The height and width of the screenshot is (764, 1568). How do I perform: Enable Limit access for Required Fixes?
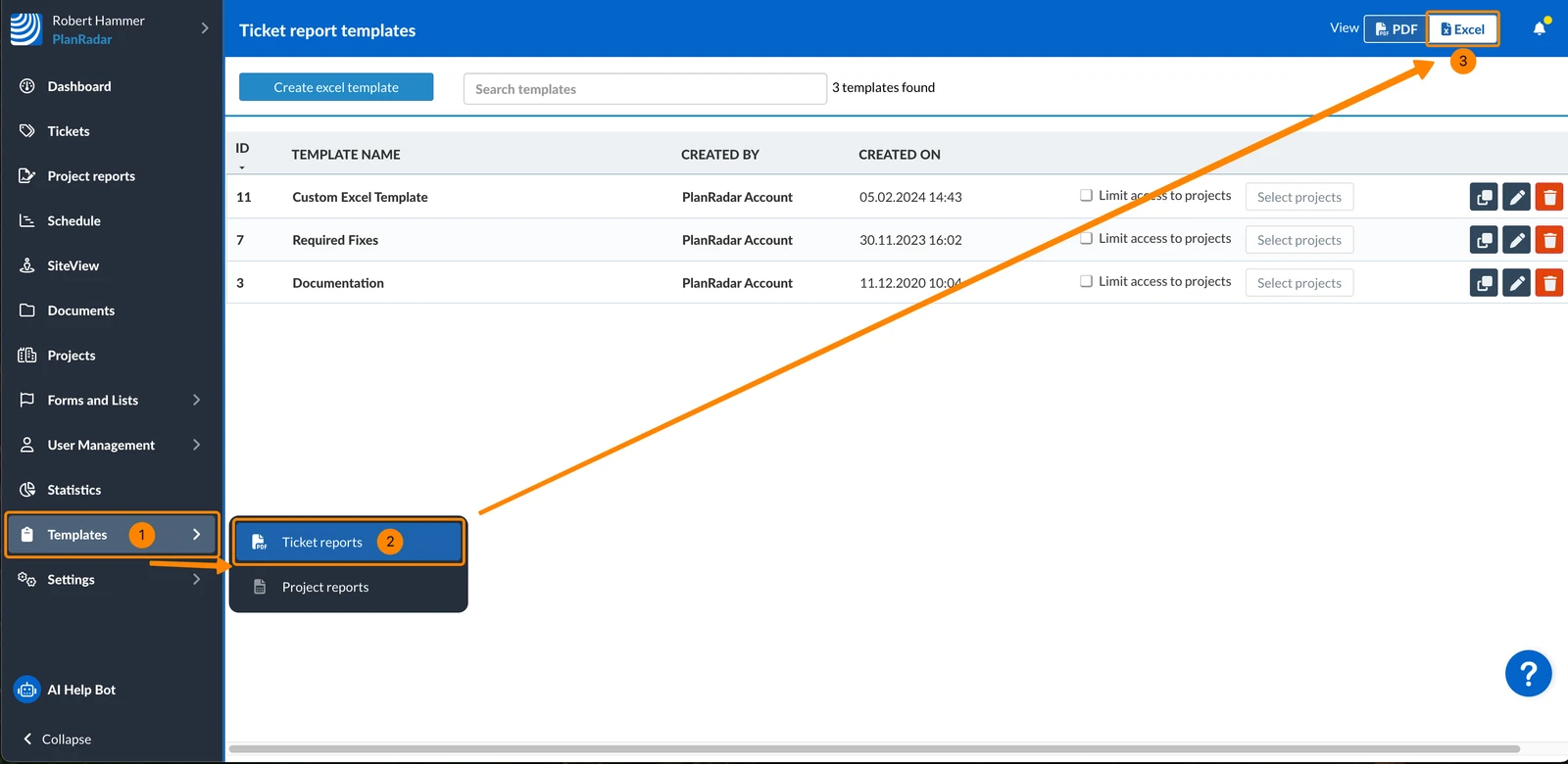click(1086, 238)
